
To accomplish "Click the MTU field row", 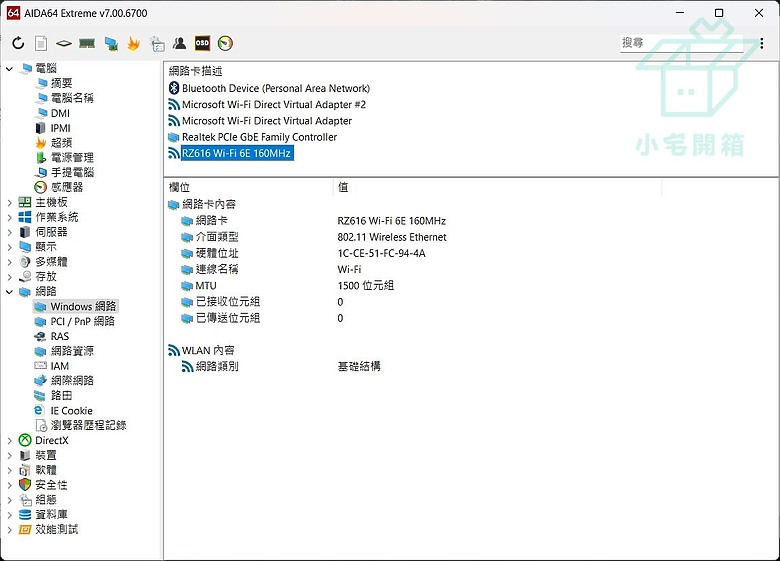I will 205,286.
